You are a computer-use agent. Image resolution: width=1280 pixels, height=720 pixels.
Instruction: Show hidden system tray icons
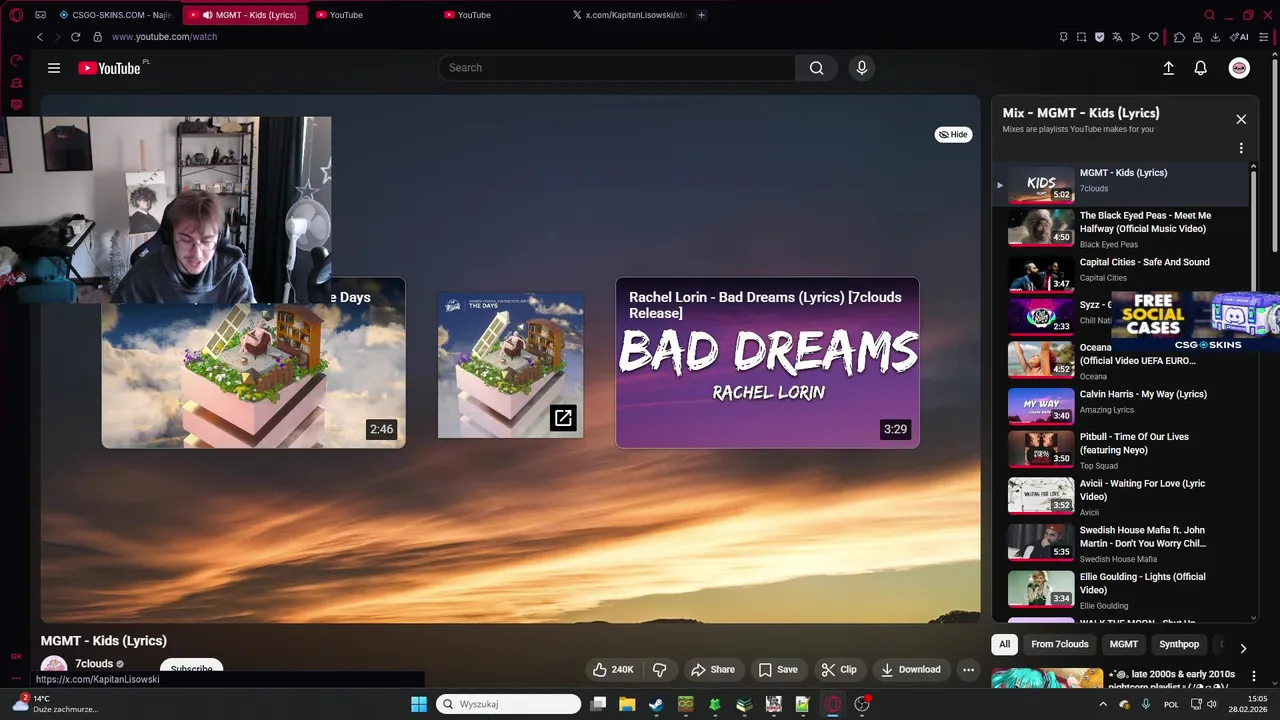1103,704
